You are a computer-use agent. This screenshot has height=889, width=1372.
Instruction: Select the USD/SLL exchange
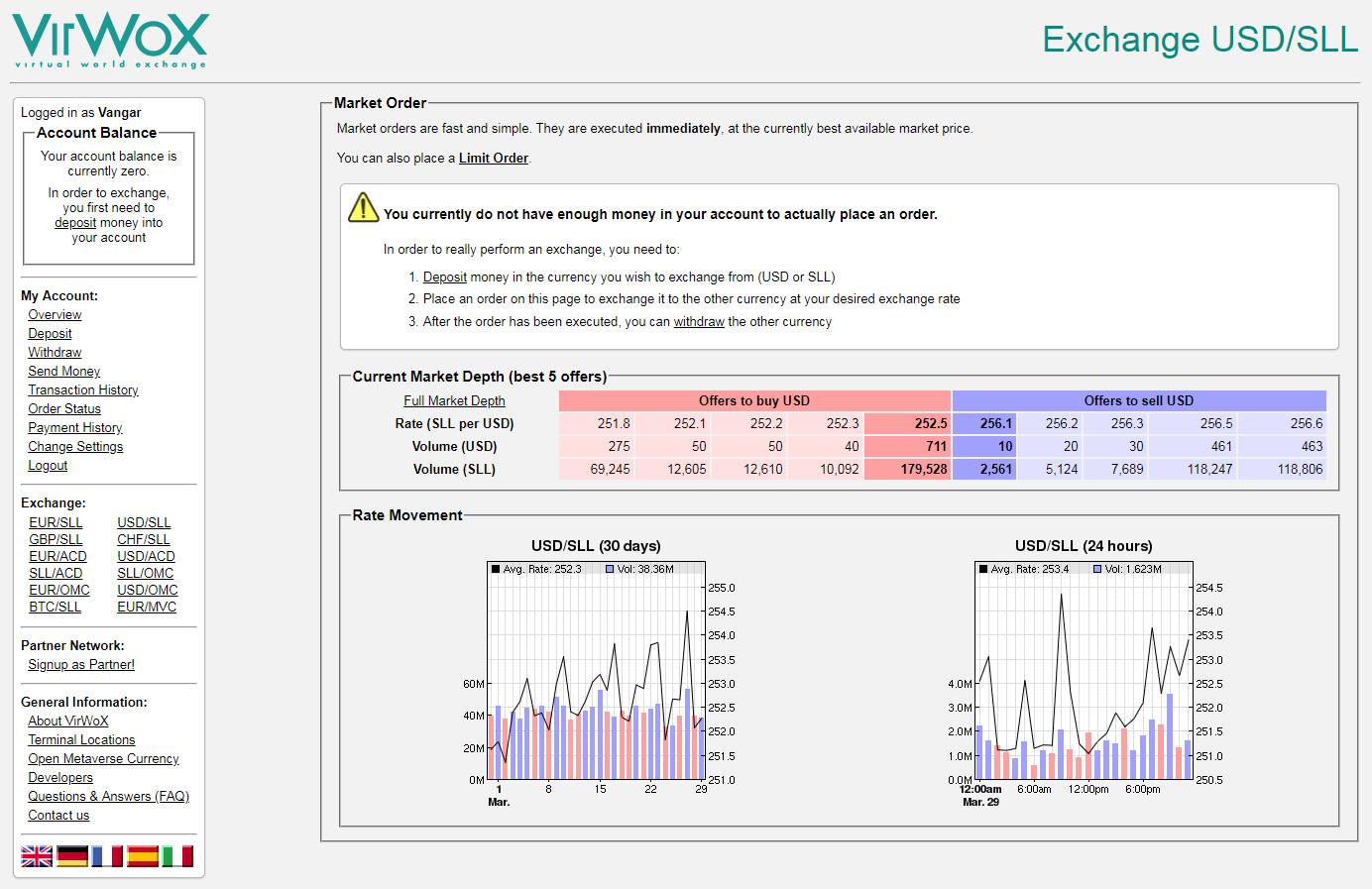tap(144, 523)
